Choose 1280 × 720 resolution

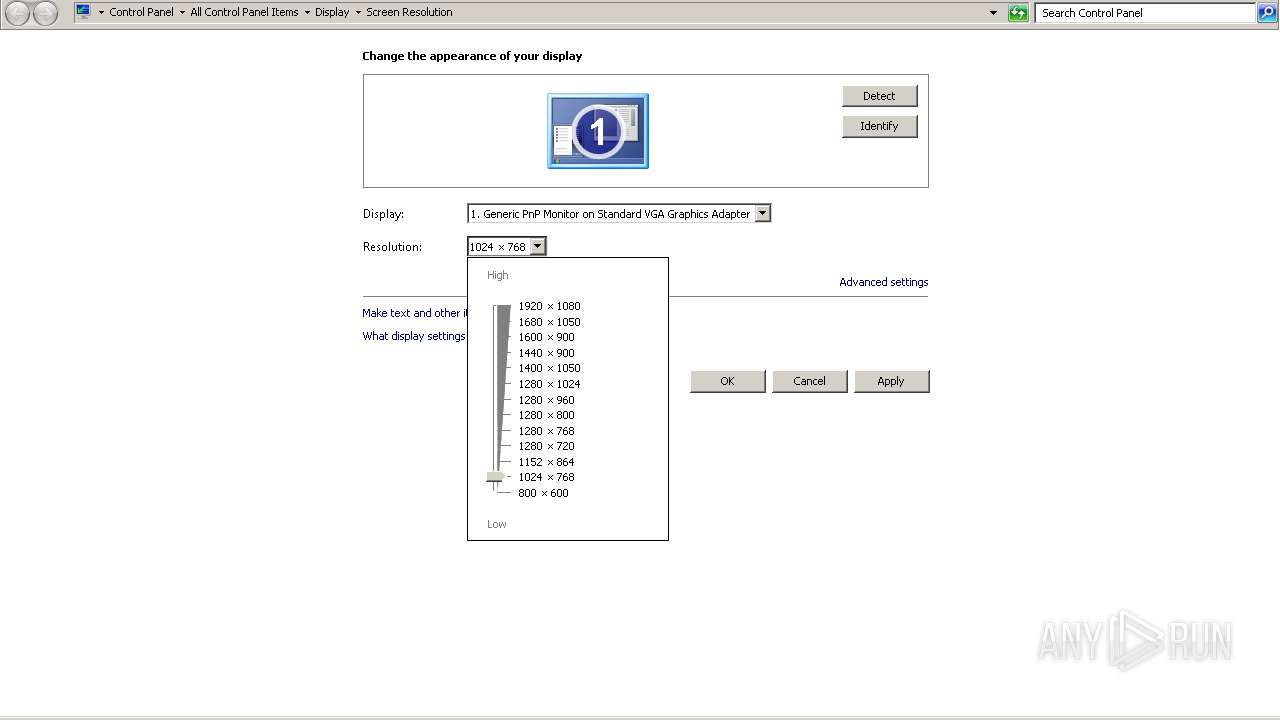click(546, 446)
